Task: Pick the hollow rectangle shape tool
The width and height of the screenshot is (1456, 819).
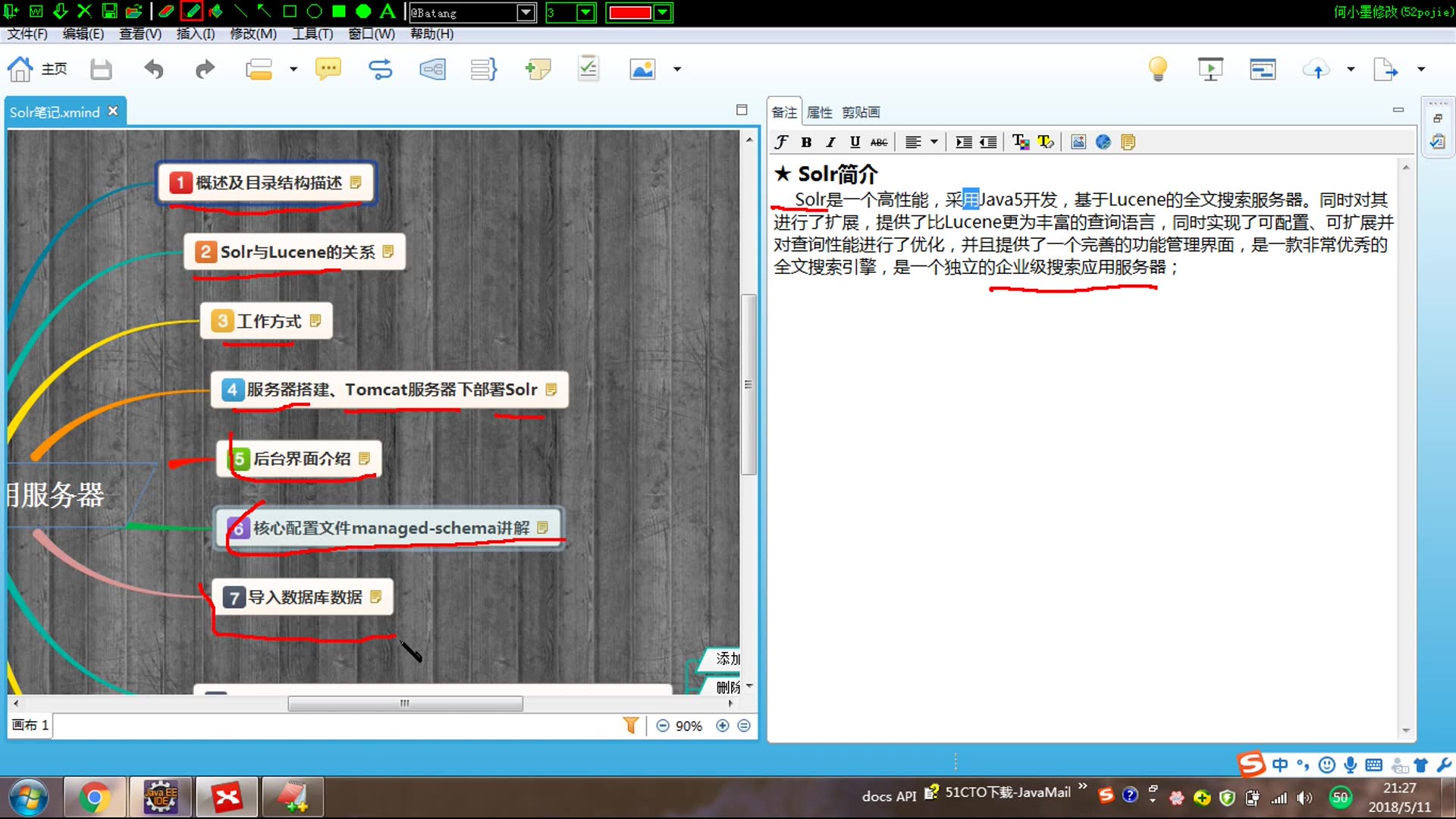Action: click(x=290, y=11)
